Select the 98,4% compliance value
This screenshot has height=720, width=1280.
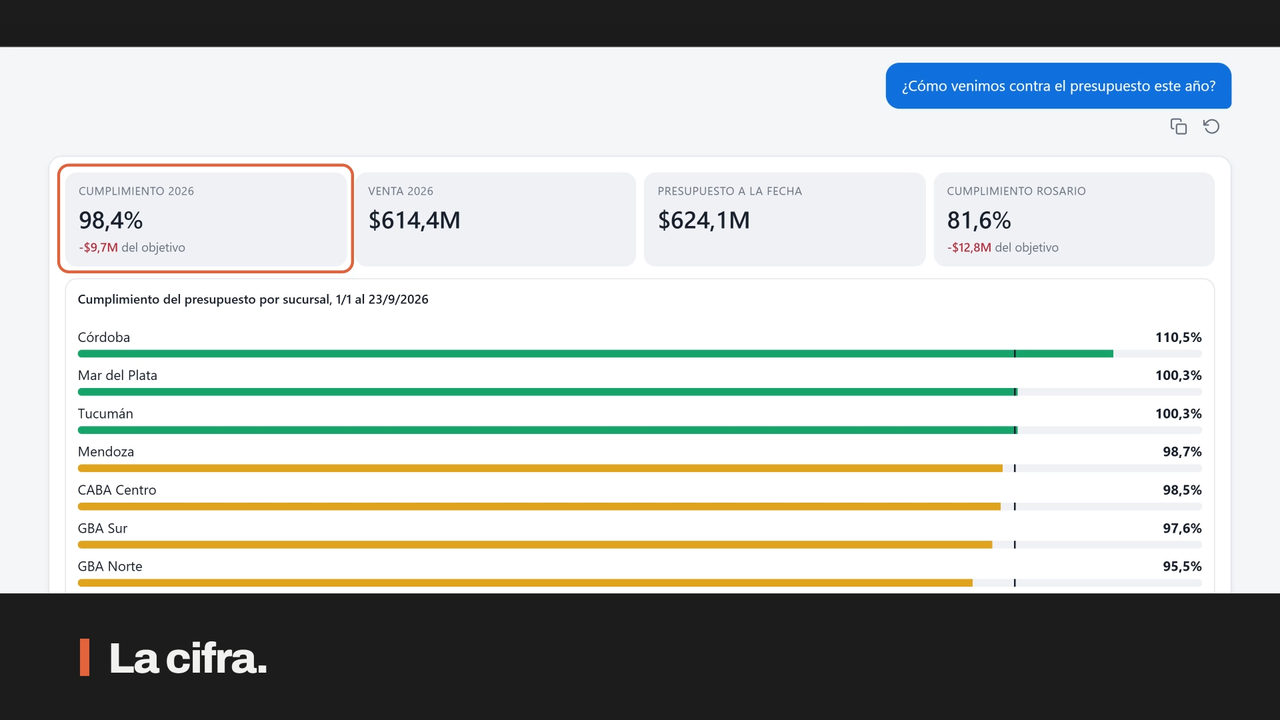click(x=111, y=220)
